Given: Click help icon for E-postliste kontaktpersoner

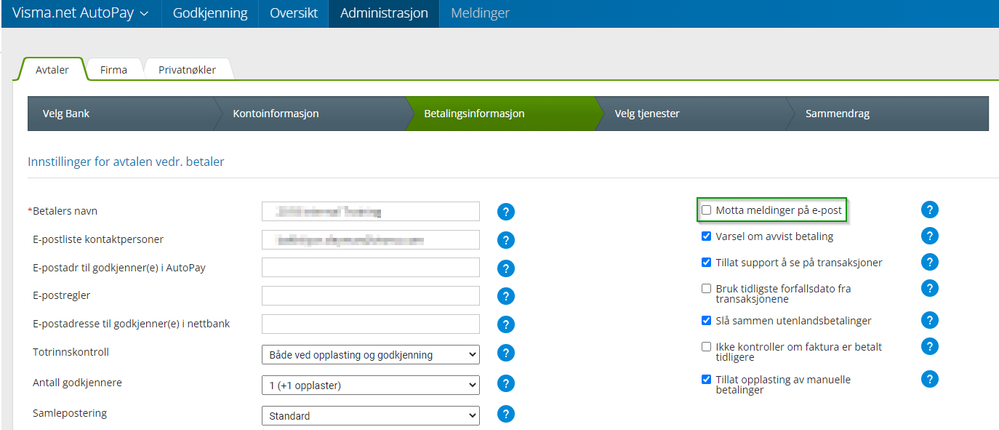Looking at the screenshot, I should click(505, 240).
